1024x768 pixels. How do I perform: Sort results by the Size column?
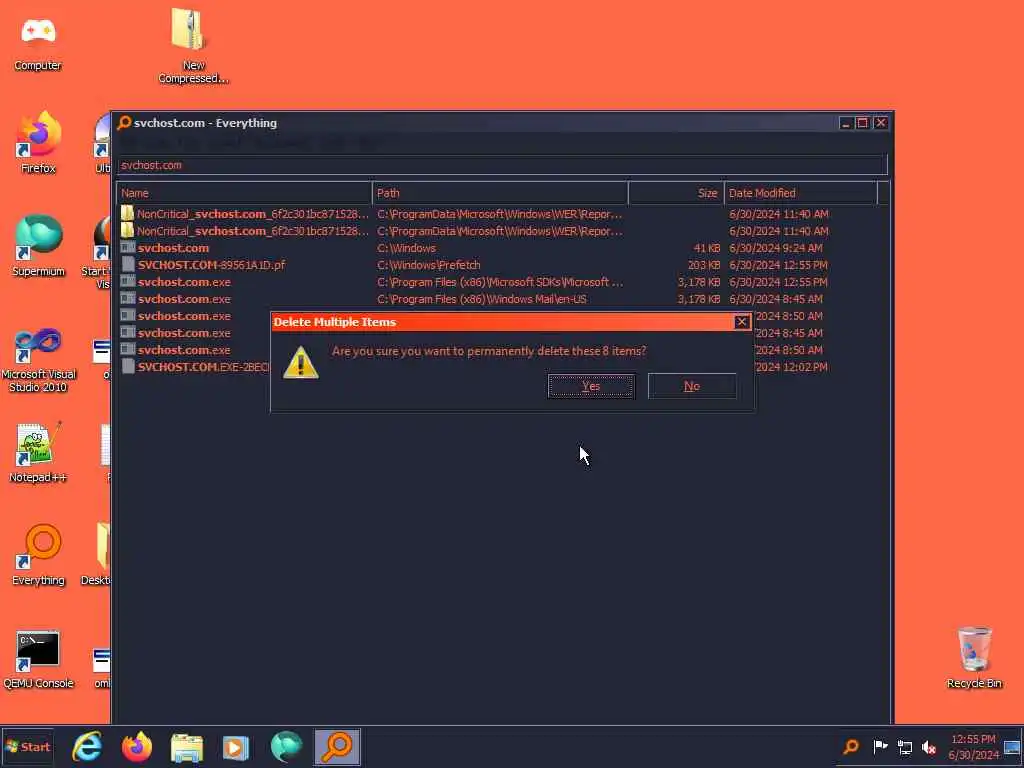676,193
